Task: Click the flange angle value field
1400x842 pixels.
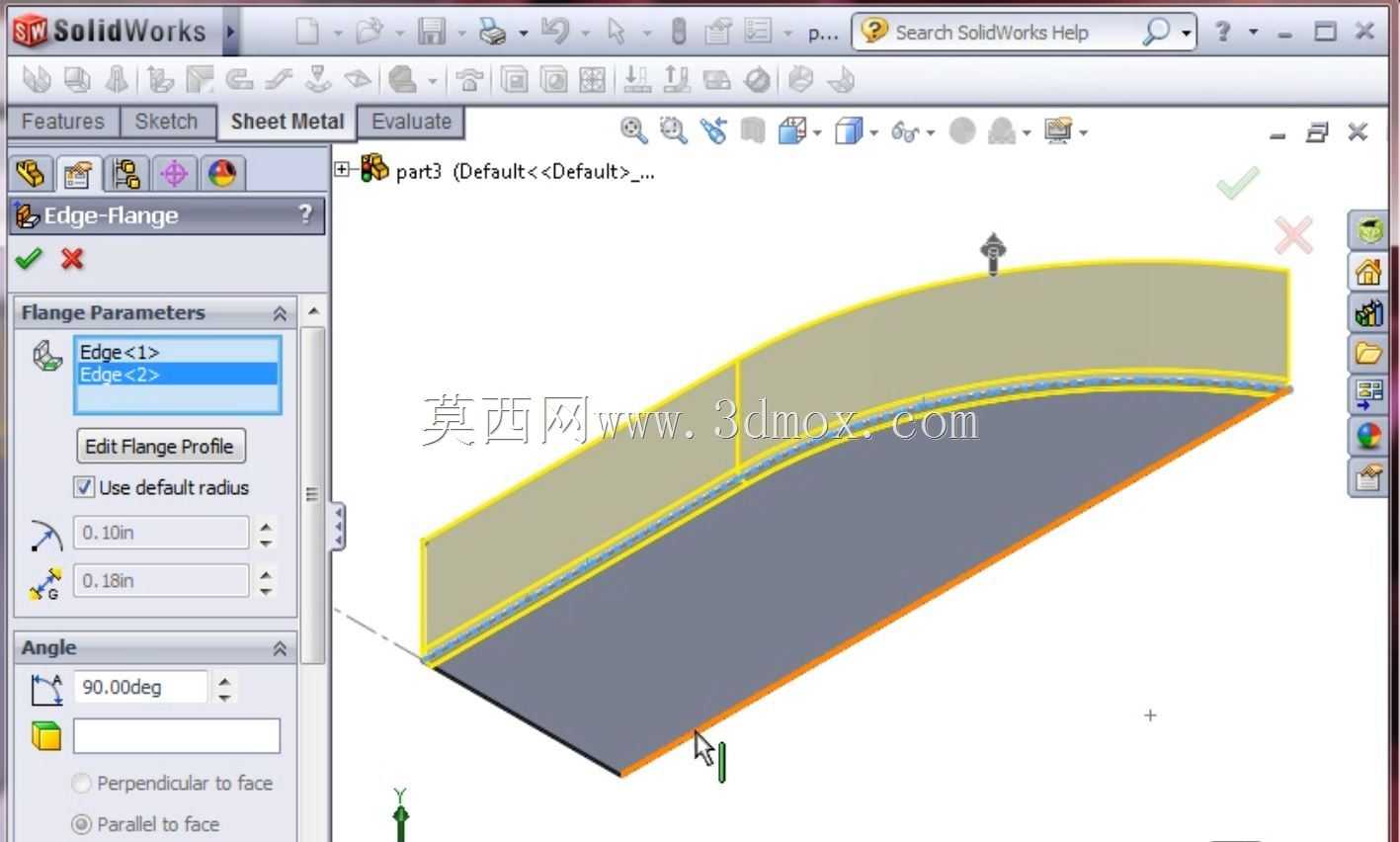Action: point(141,687)
